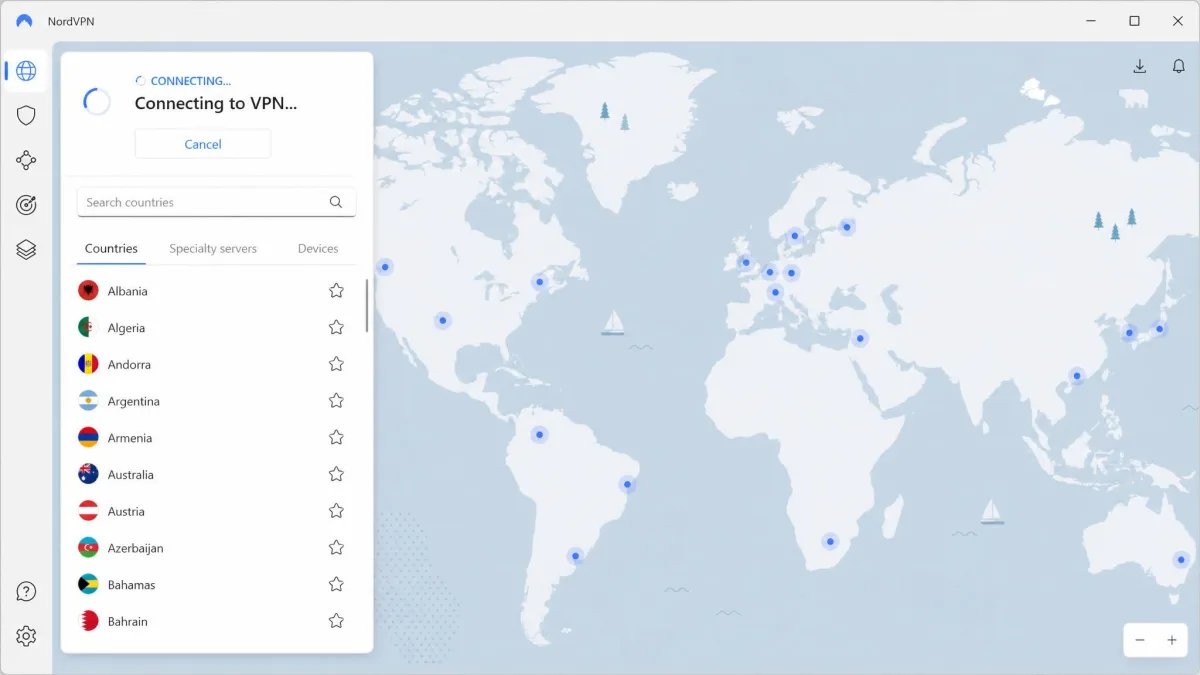Image resolution: width=1200 pixels, height=675 pixels.
Task: Click the server dot in Brazil's east coast
Action: point(628,485)
